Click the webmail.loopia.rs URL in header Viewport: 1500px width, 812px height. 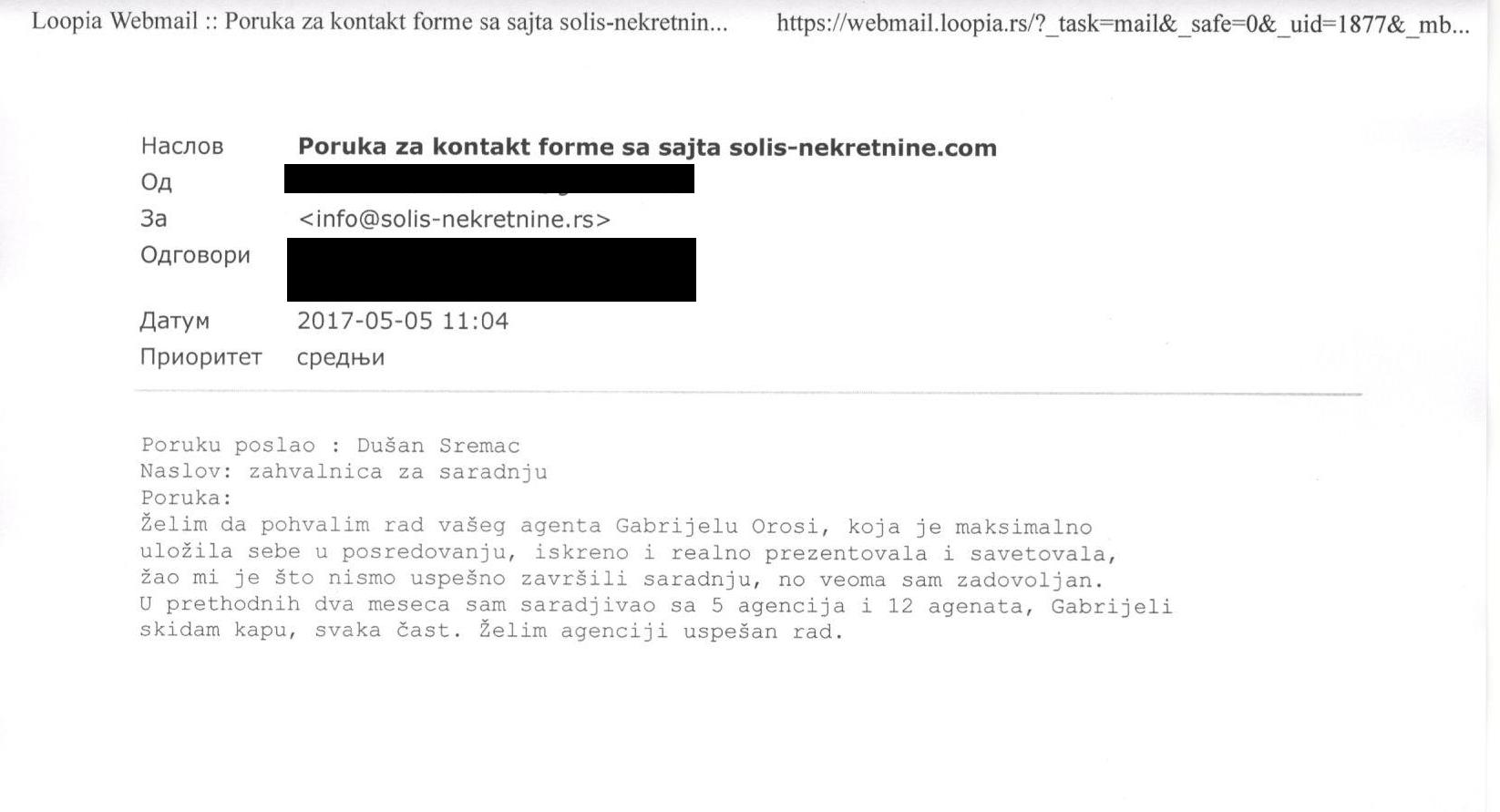tap(1123, 24)
